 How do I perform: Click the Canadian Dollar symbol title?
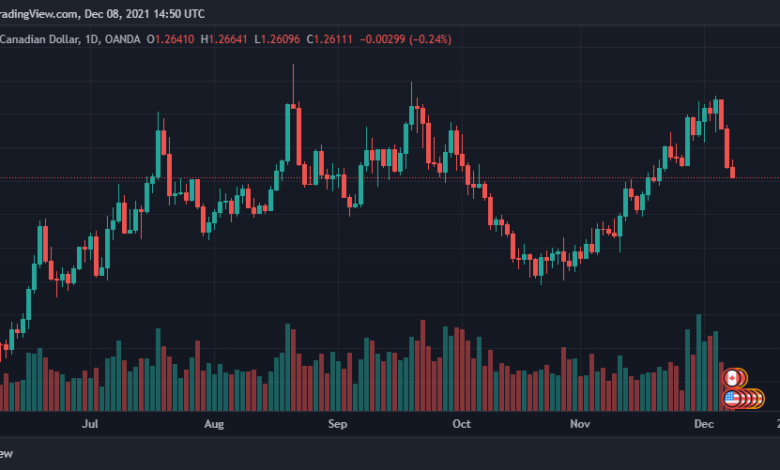point(39,39)
